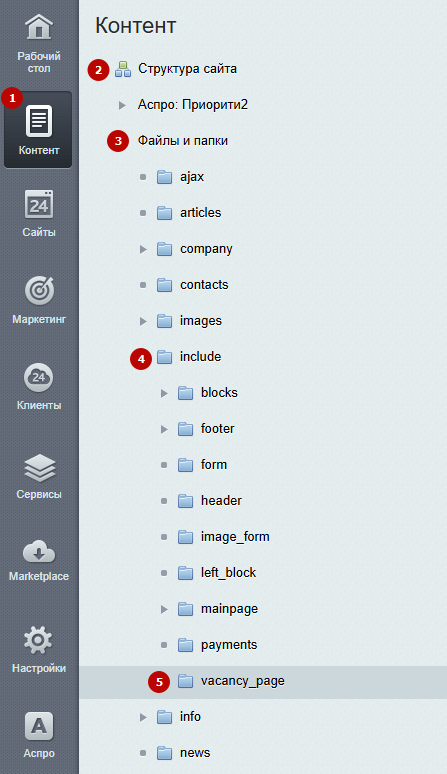The width and height of the screenshot is (447, 774).
Task: Open the Marketplace cloud download icon
Action: coord(39,552)
